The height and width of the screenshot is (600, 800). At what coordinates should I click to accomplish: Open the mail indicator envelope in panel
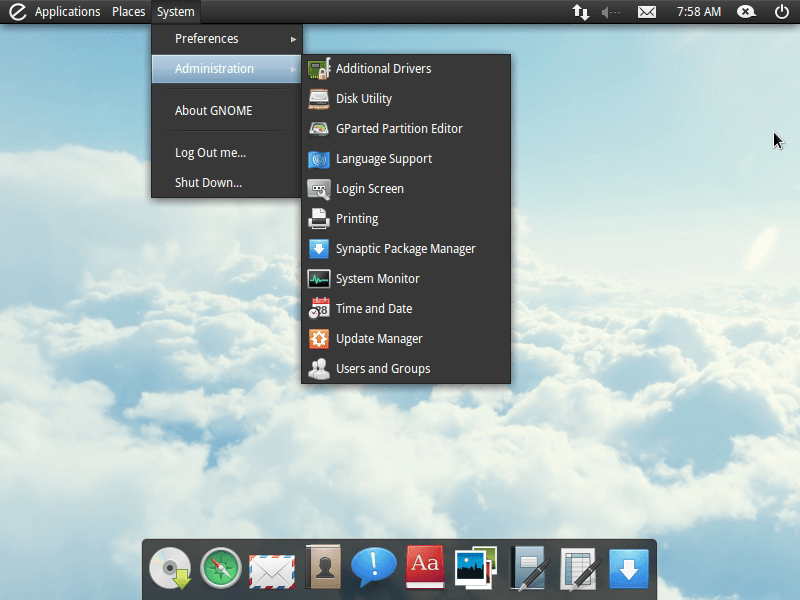coord(647,12)
